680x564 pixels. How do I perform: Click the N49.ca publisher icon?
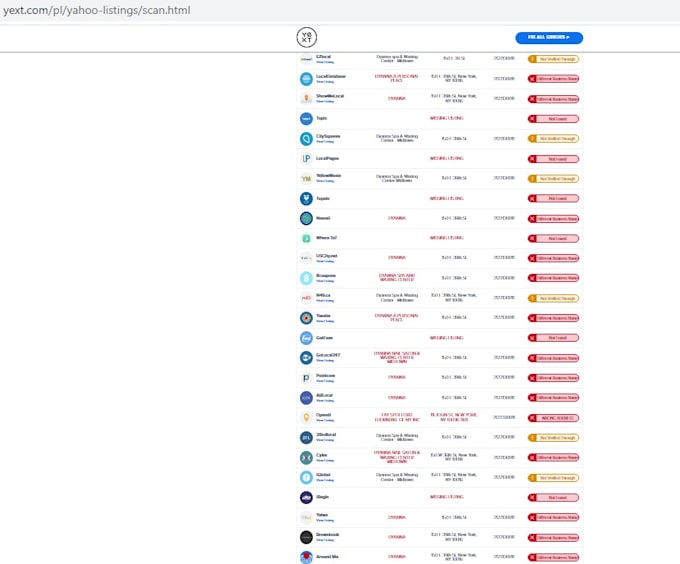pyautogui.click(x=306, y=298)
